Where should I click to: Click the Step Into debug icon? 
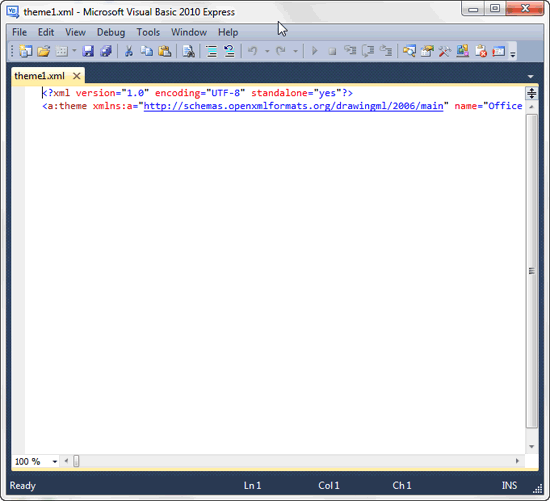coord(350,51)
